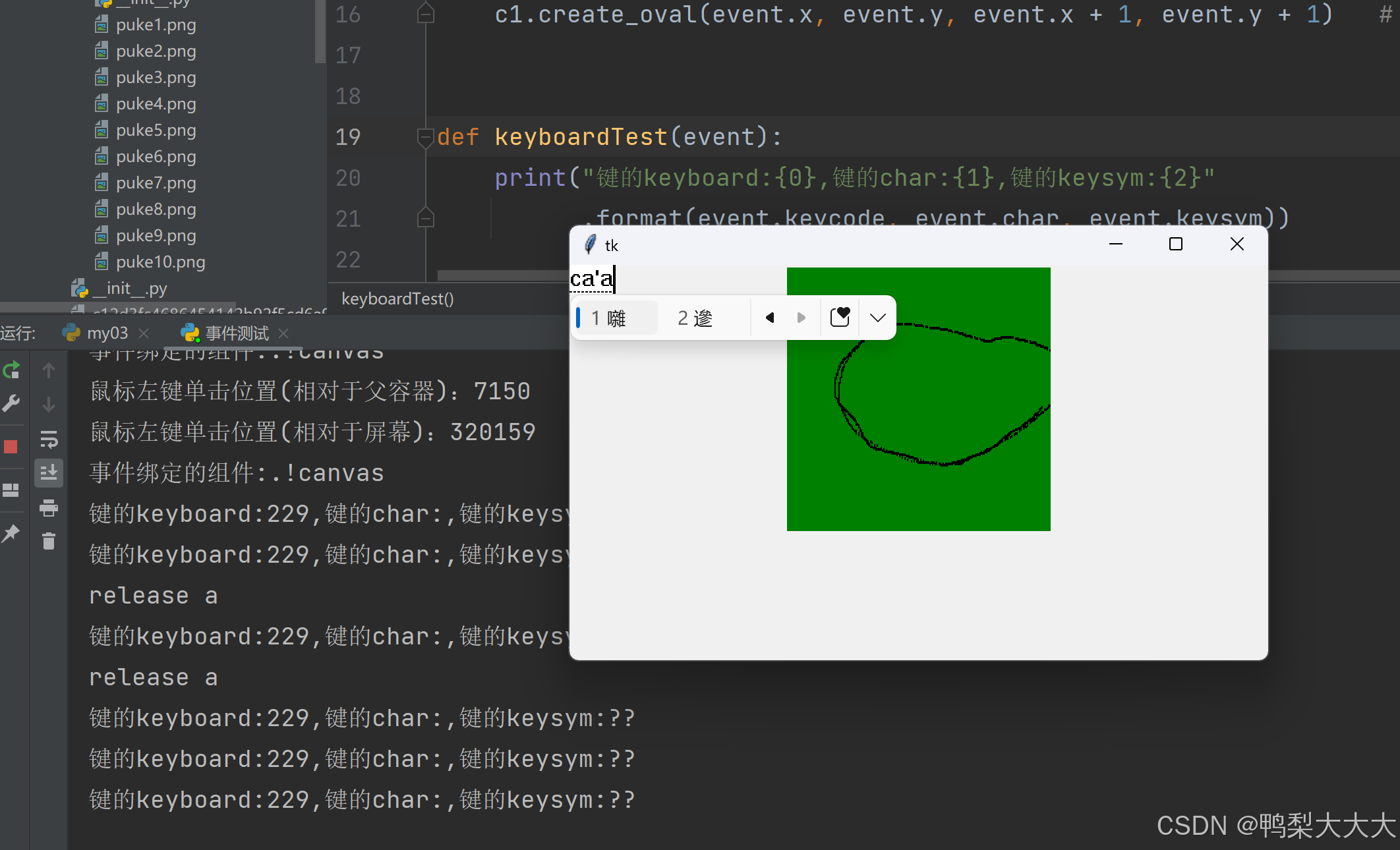Clear console with the trash icon

tap(49, 542)
